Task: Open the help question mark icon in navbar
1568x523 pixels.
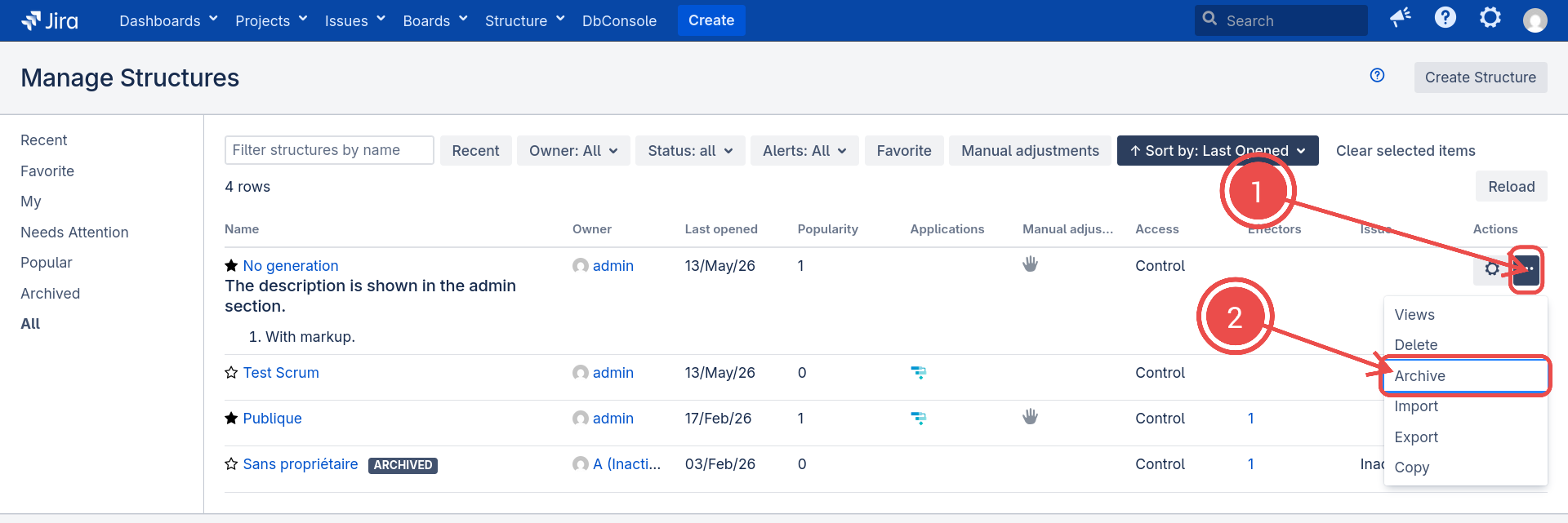Action: click(1445, 18)
